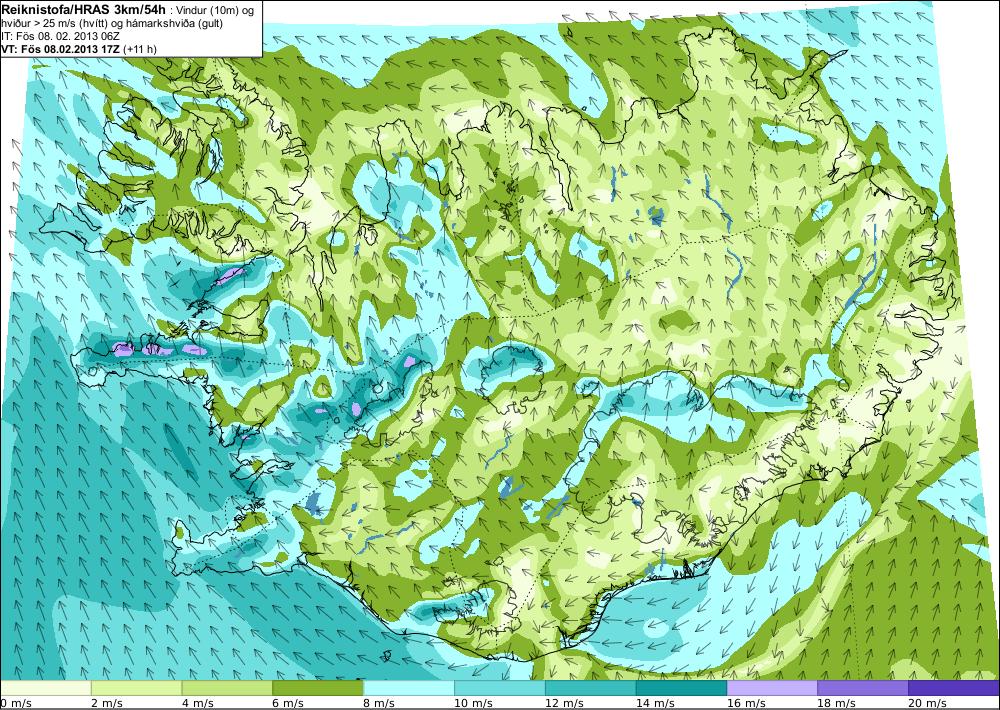Click the medium purple 18–20 m/s legend swatch

[x=863, y=688]
